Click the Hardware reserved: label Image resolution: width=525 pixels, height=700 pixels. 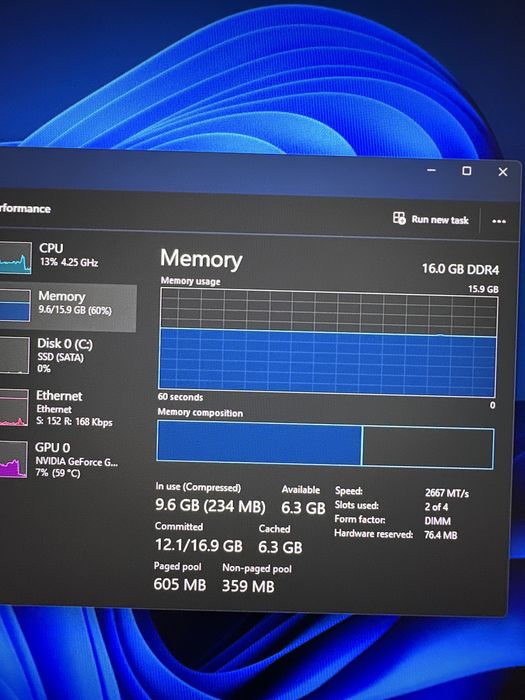point(373,533)
